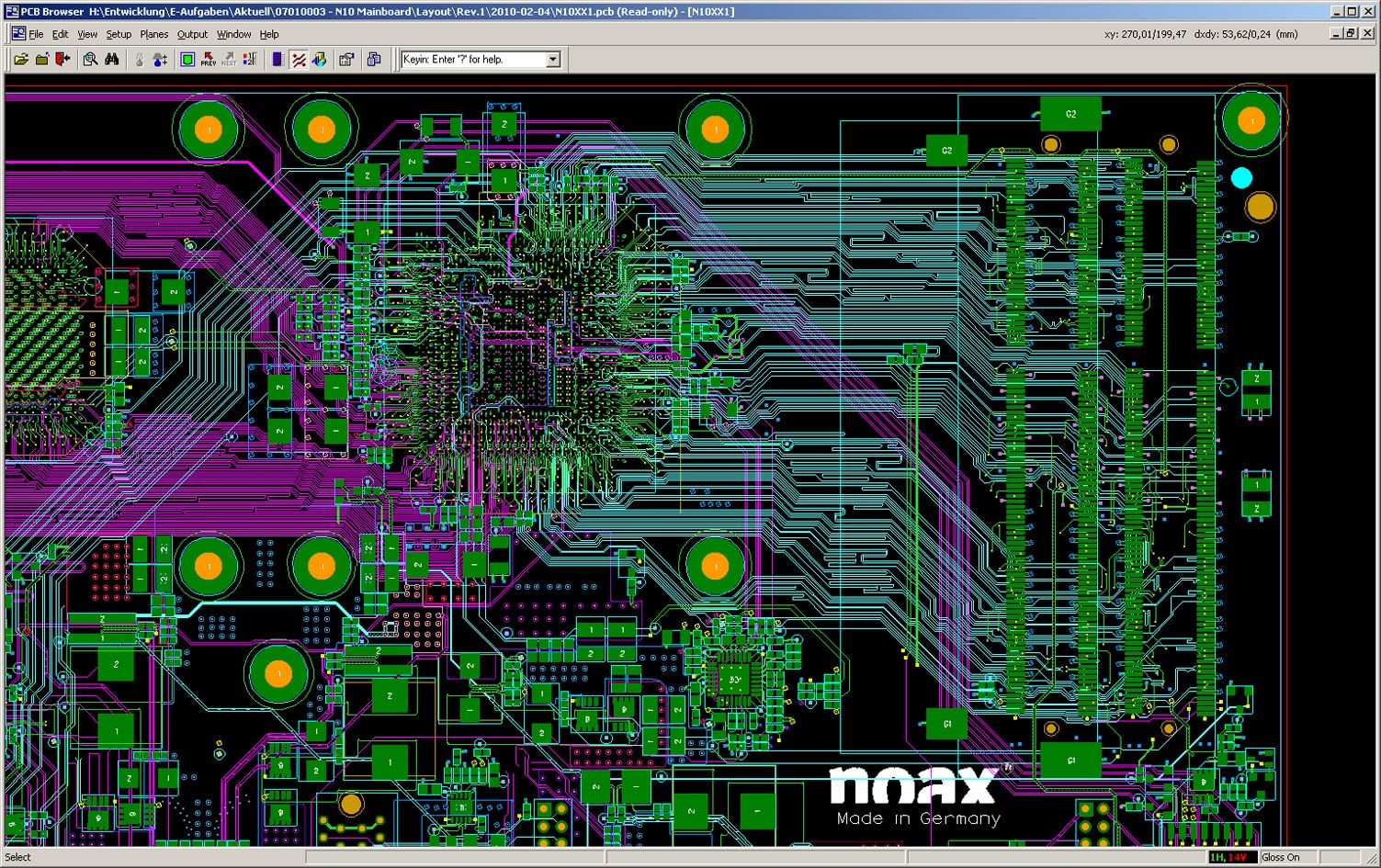Toggle the red crossed traces icon

coord(299,60)
